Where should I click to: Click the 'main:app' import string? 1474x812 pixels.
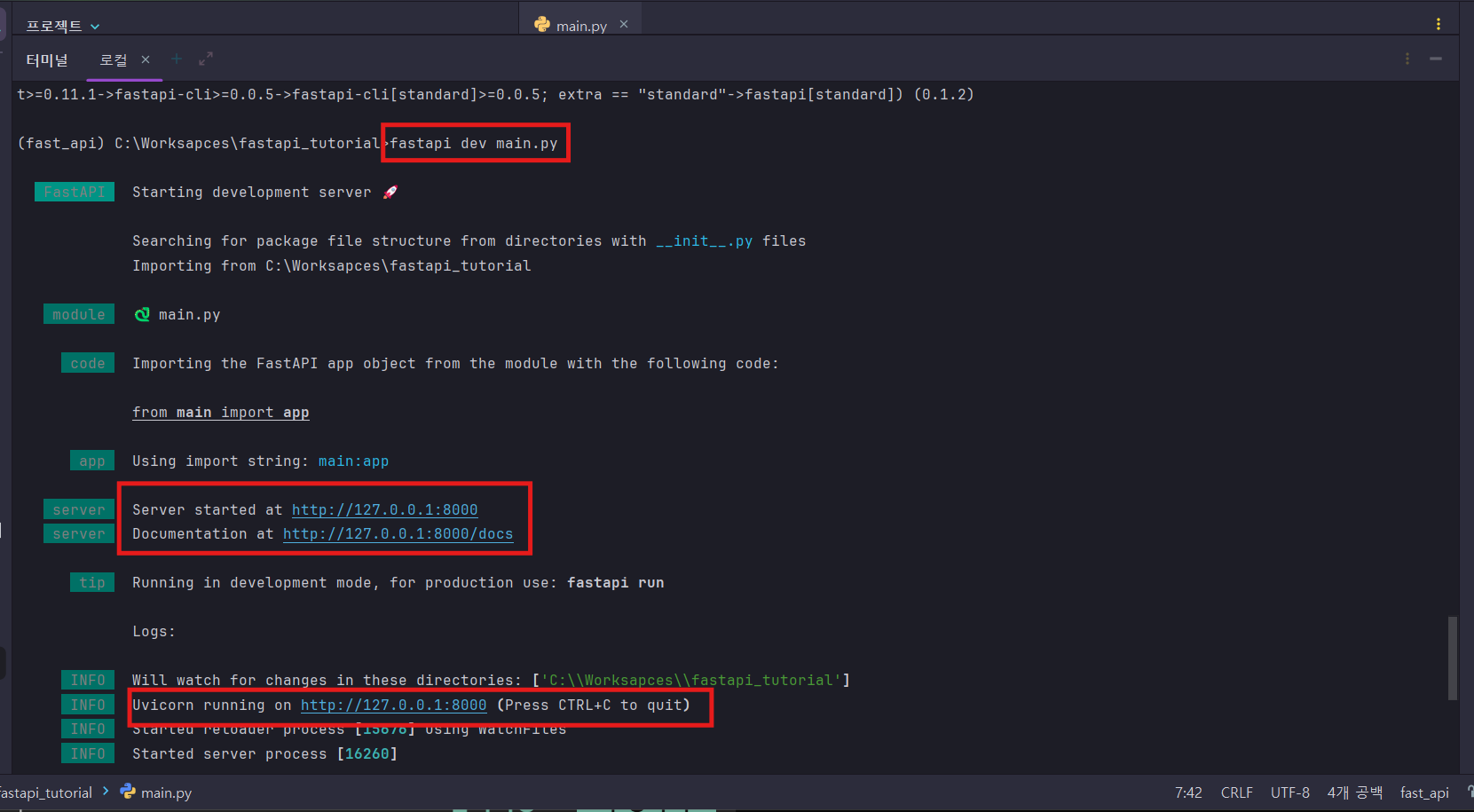(354, 461)
